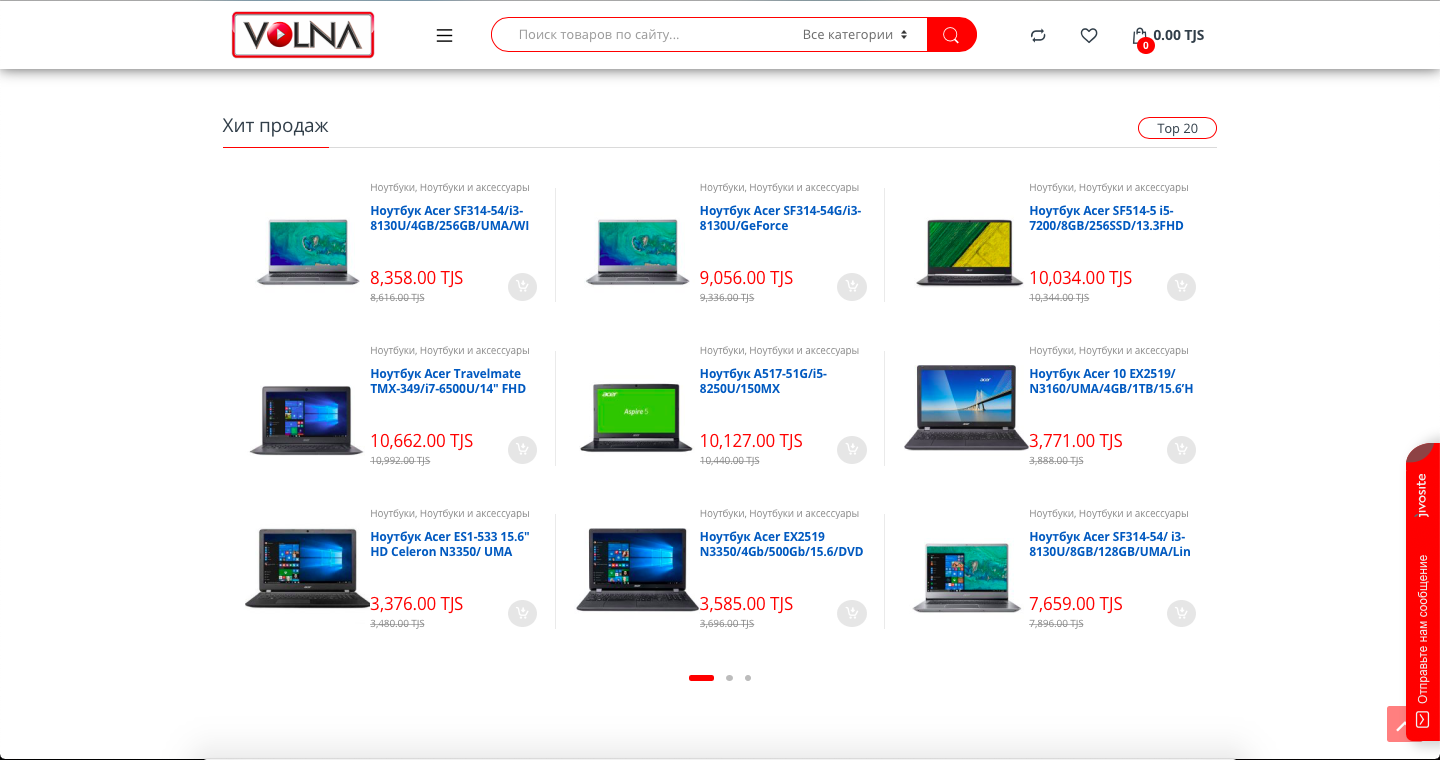Go to first carousel page indicator
Image resolution: width=1440 pixels, height=760 pixels.
[701, 678]
